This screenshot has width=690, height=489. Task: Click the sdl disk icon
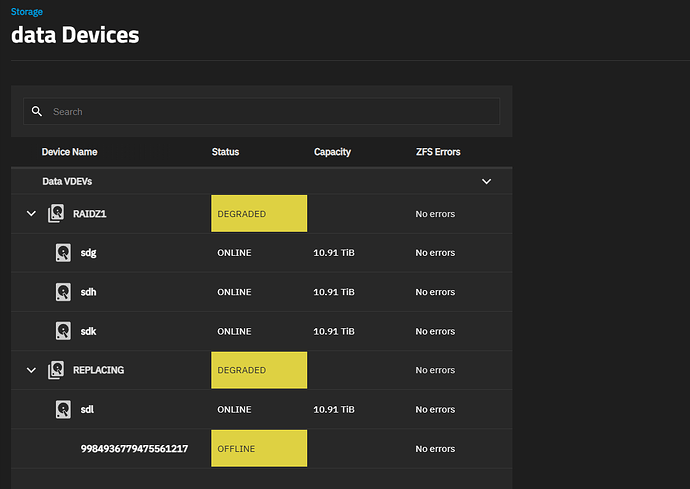[x=63, y=409]
